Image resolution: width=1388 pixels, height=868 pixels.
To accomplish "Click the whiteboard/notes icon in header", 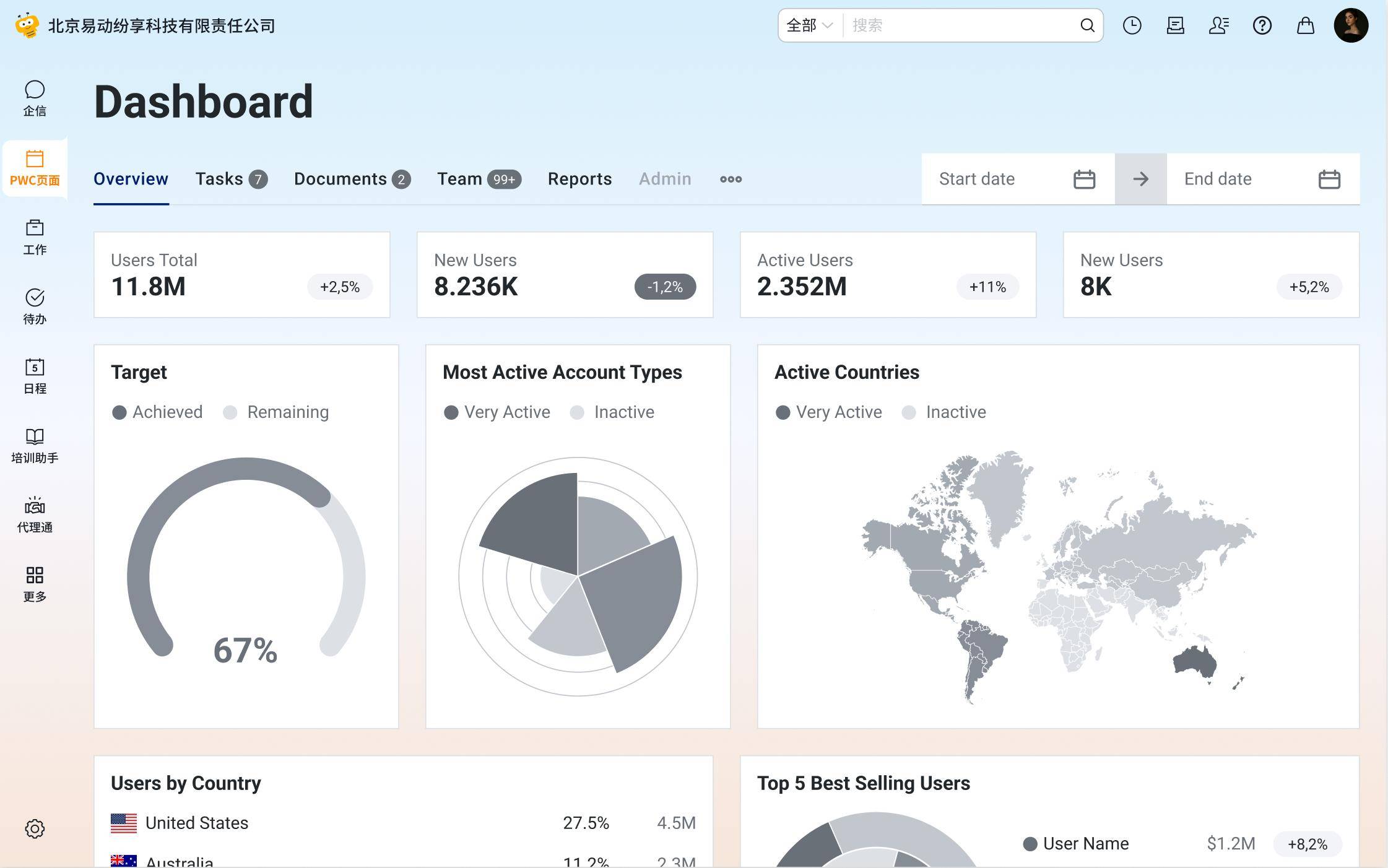I will (x=1175, y=25).
